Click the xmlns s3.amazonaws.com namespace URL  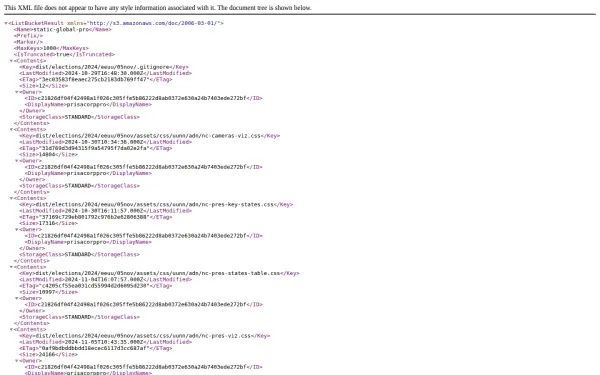(153, 23)
